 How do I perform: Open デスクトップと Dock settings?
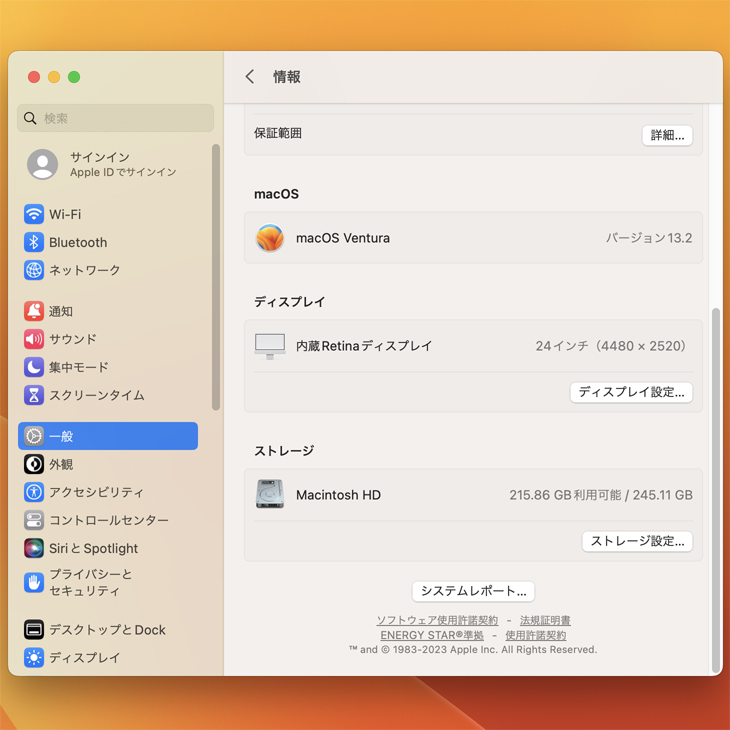[x=107, y=630]
